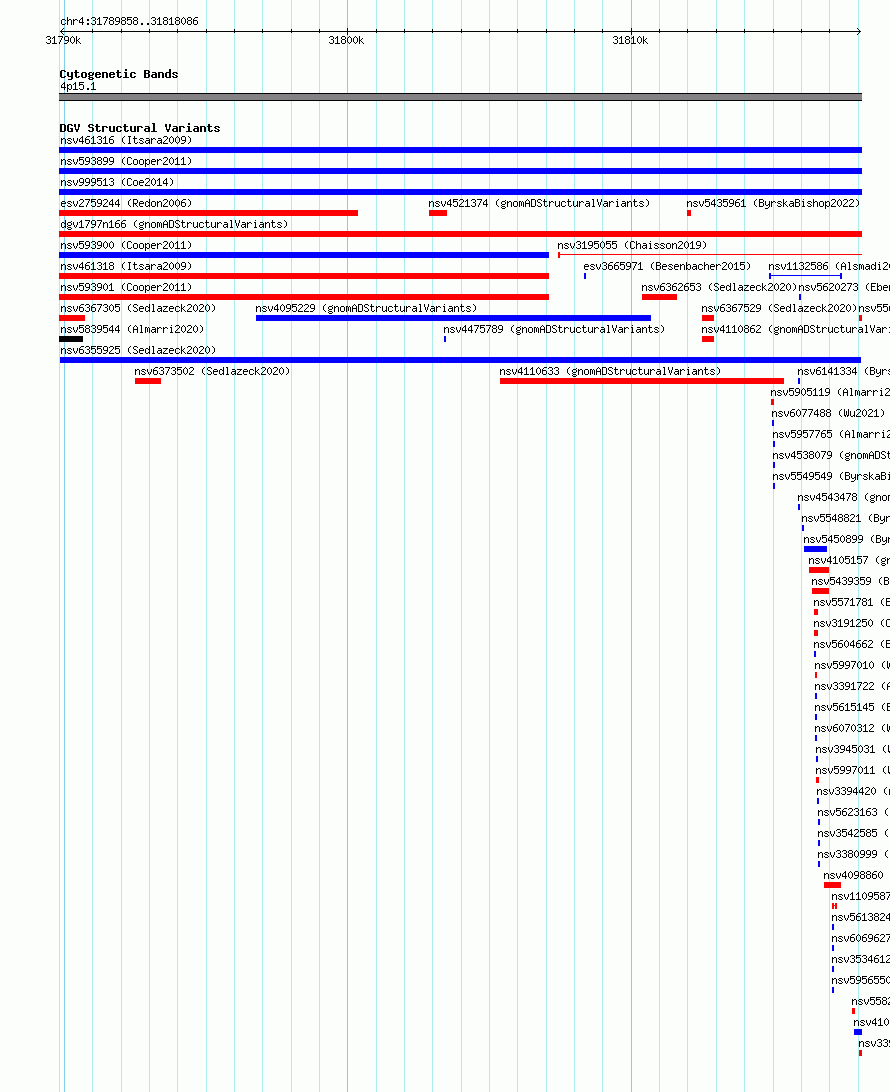This screenshot has width=890, height=1092.
Task: Select the nsv593899 (Cooper2011) label
Action: pos(126,161)
